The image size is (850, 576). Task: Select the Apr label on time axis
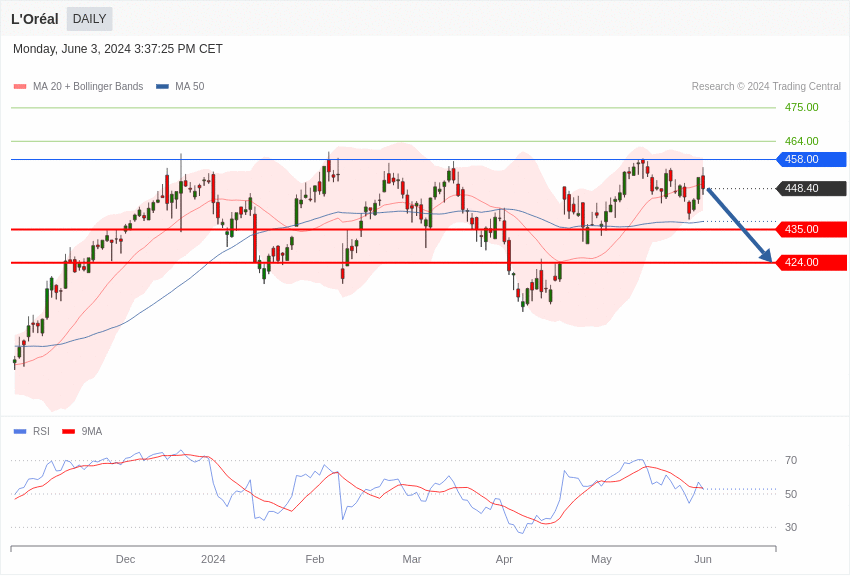(x=504, y=559)
